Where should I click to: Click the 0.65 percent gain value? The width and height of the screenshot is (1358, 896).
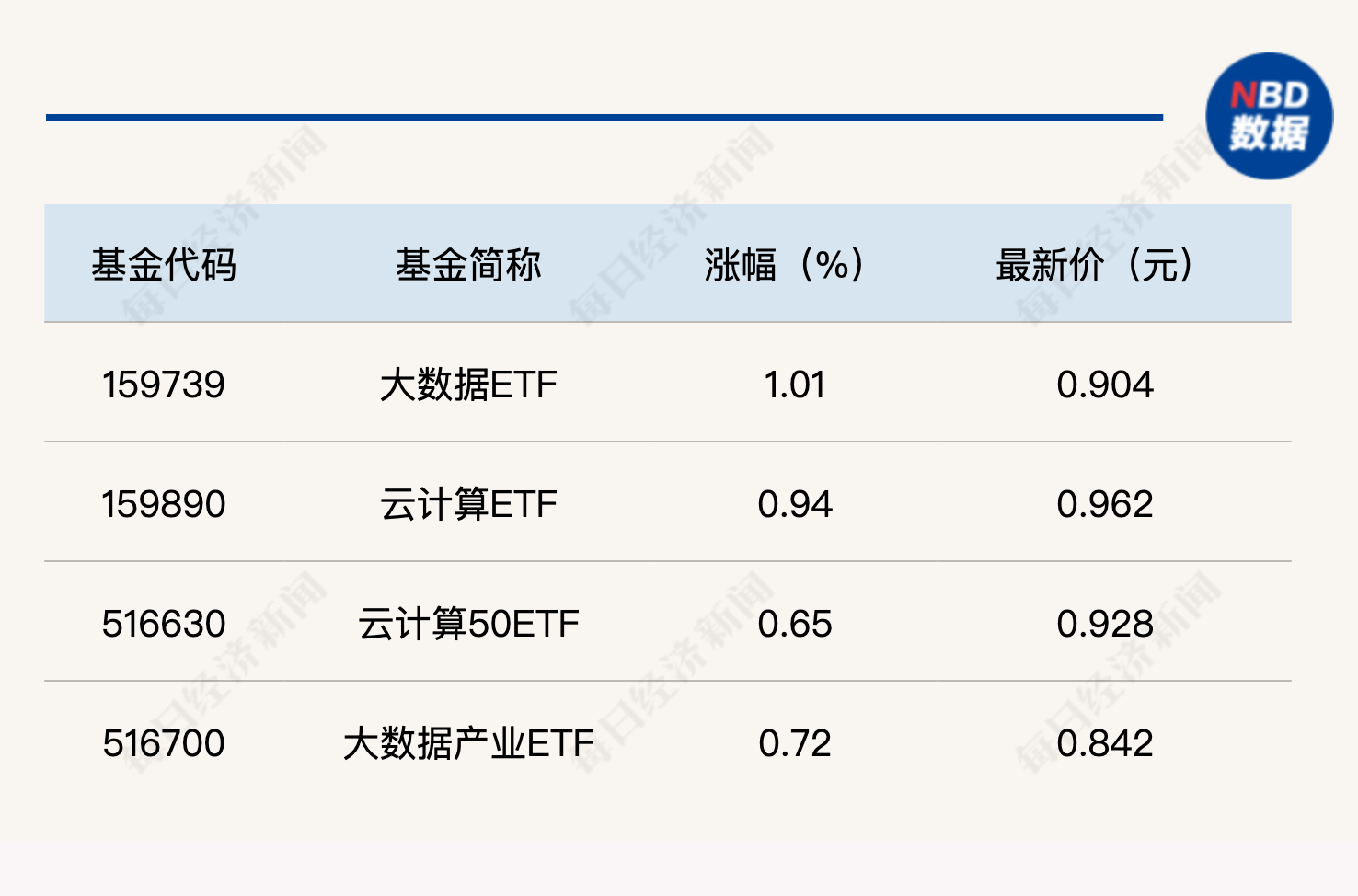click(795, 624)
